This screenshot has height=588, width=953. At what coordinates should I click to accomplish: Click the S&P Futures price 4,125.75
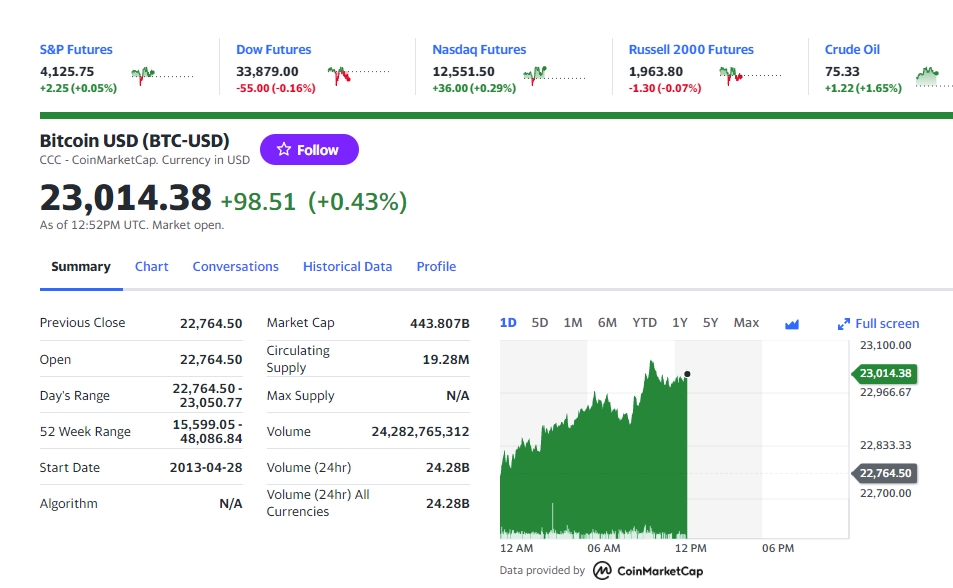click(x=67, y=72)
